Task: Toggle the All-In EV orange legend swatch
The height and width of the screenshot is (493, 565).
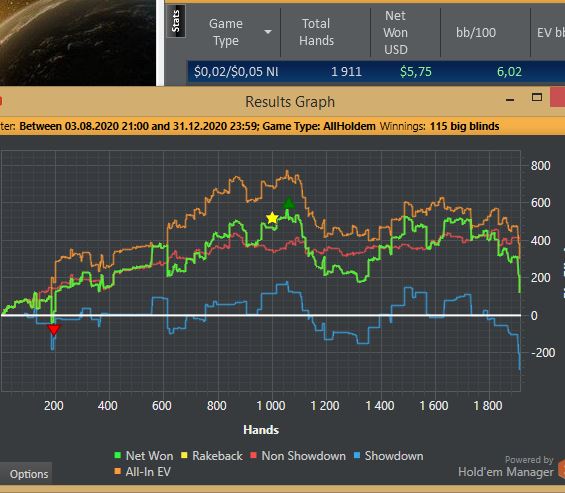Action: (x=117, y=471)
